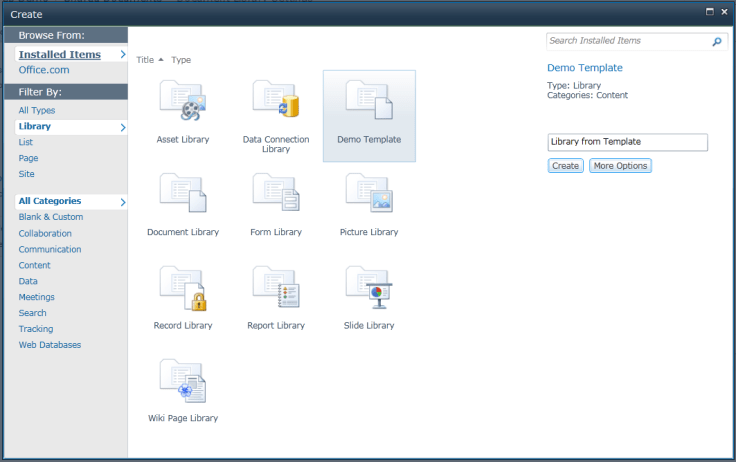The image size is (736, 462).
Task: Open More Options for the template
Action: click(620, 166)
